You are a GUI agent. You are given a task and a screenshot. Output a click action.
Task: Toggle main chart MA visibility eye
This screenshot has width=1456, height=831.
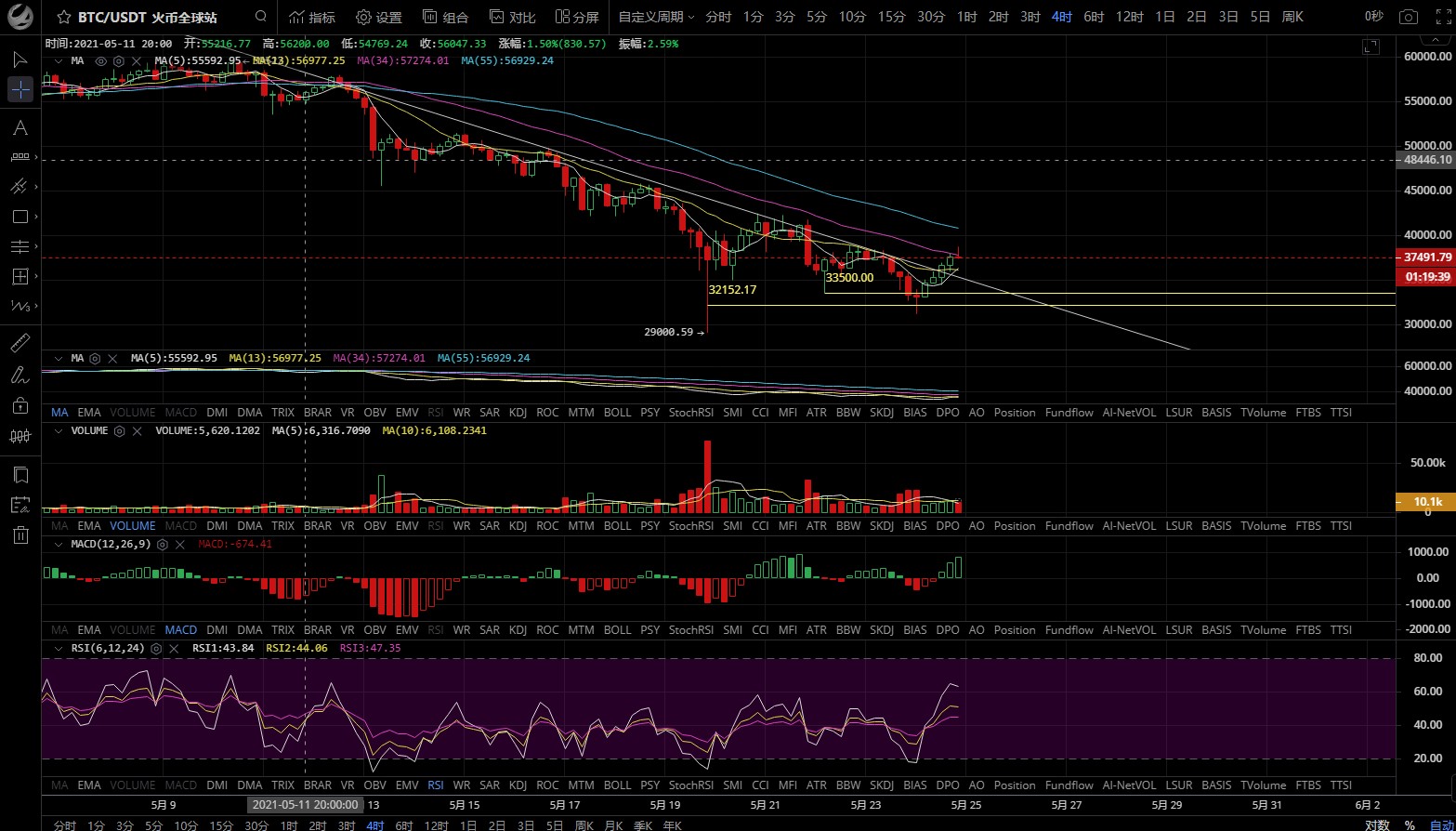click(100, 60)
